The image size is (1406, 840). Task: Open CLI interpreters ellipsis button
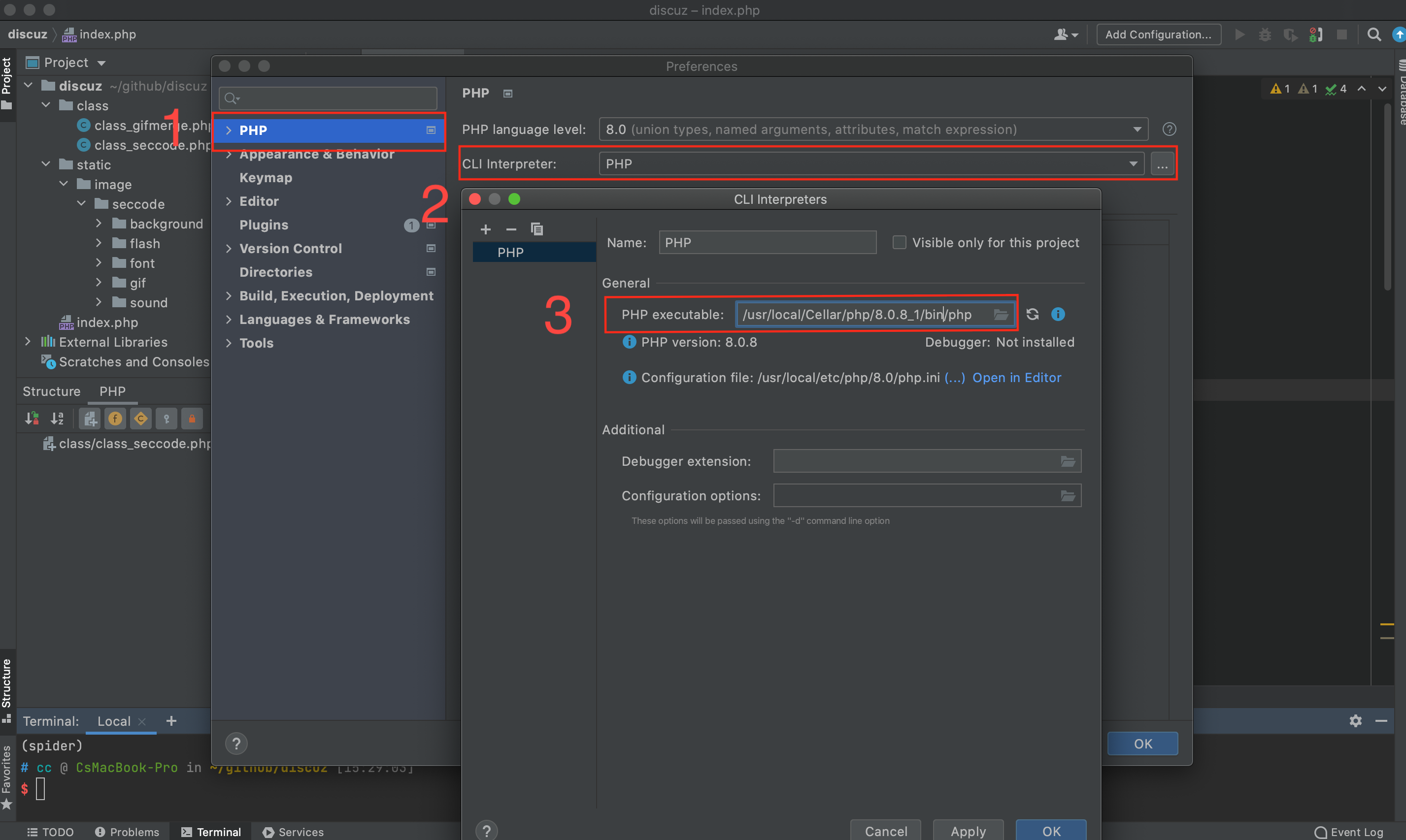1162,164
